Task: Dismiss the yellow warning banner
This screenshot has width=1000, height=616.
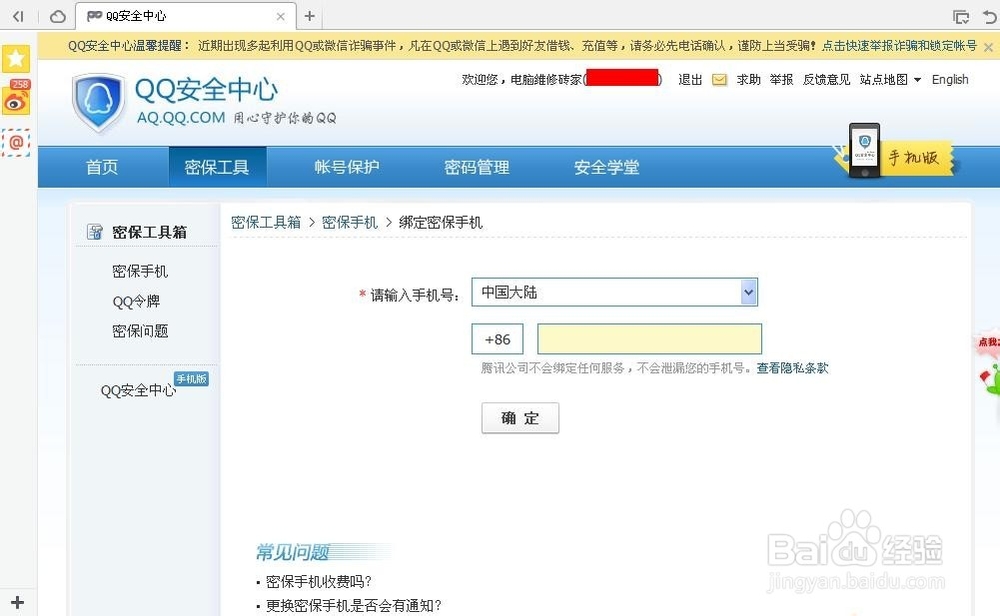Action: pyautogui.click(x=988, y=47)
